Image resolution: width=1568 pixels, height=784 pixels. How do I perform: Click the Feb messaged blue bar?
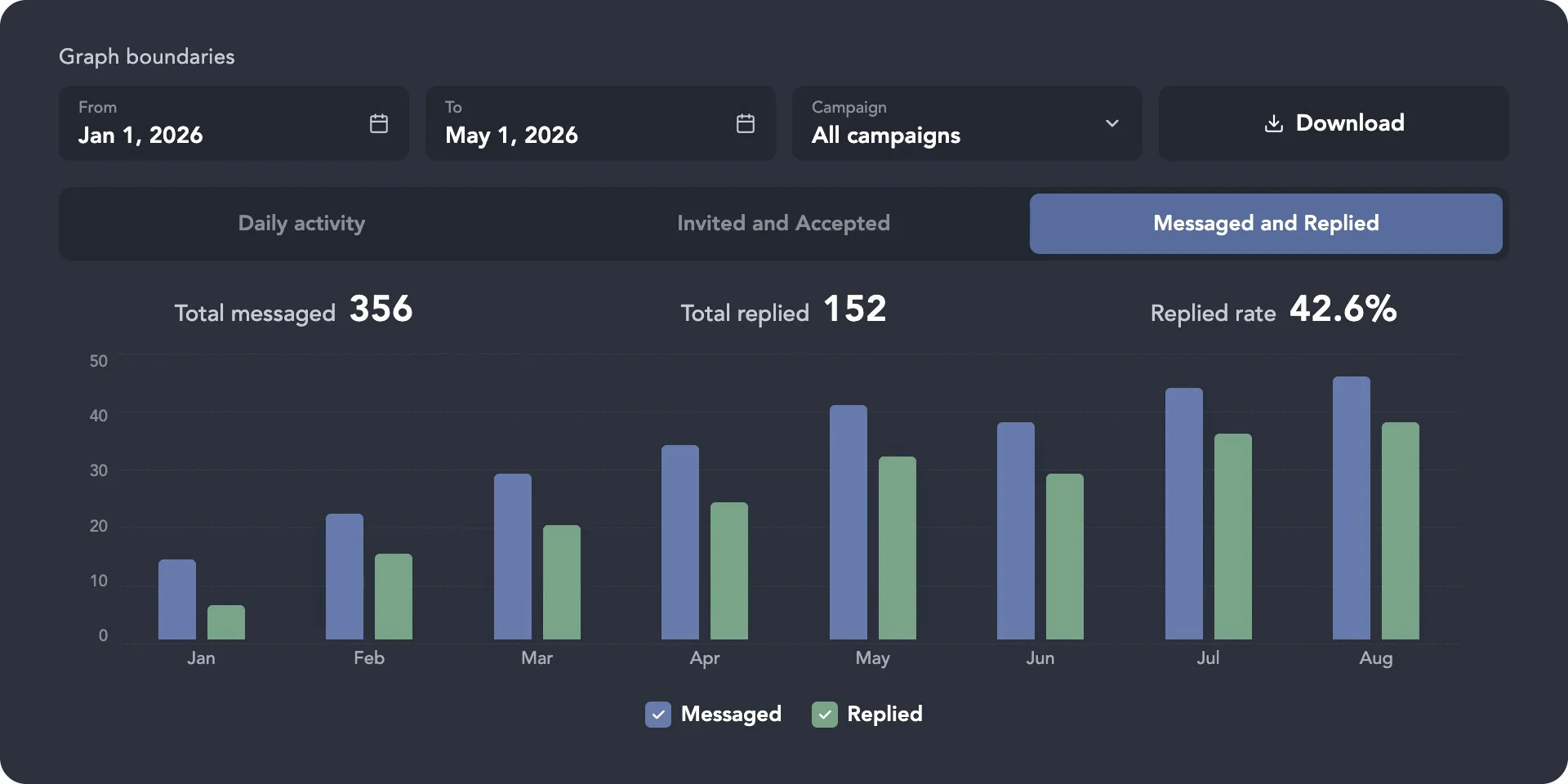coord(345,577)
